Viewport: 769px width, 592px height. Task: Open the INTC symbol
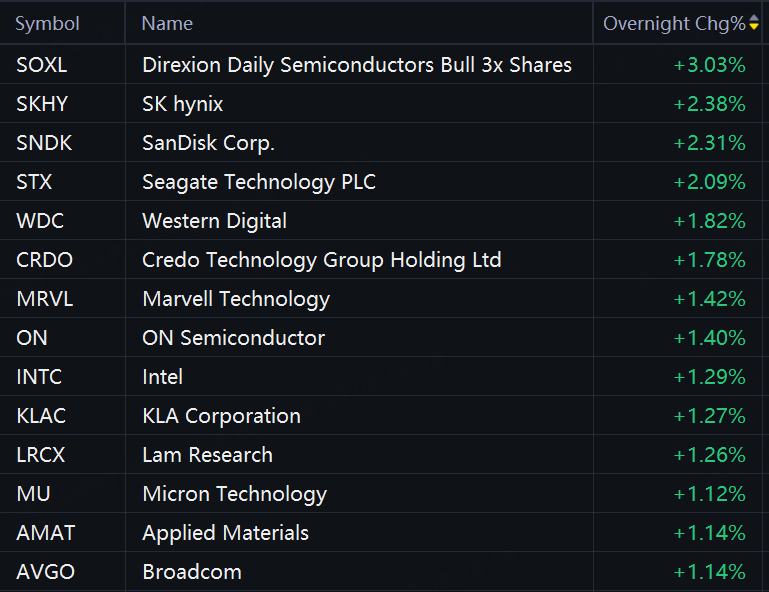point(39,377)
